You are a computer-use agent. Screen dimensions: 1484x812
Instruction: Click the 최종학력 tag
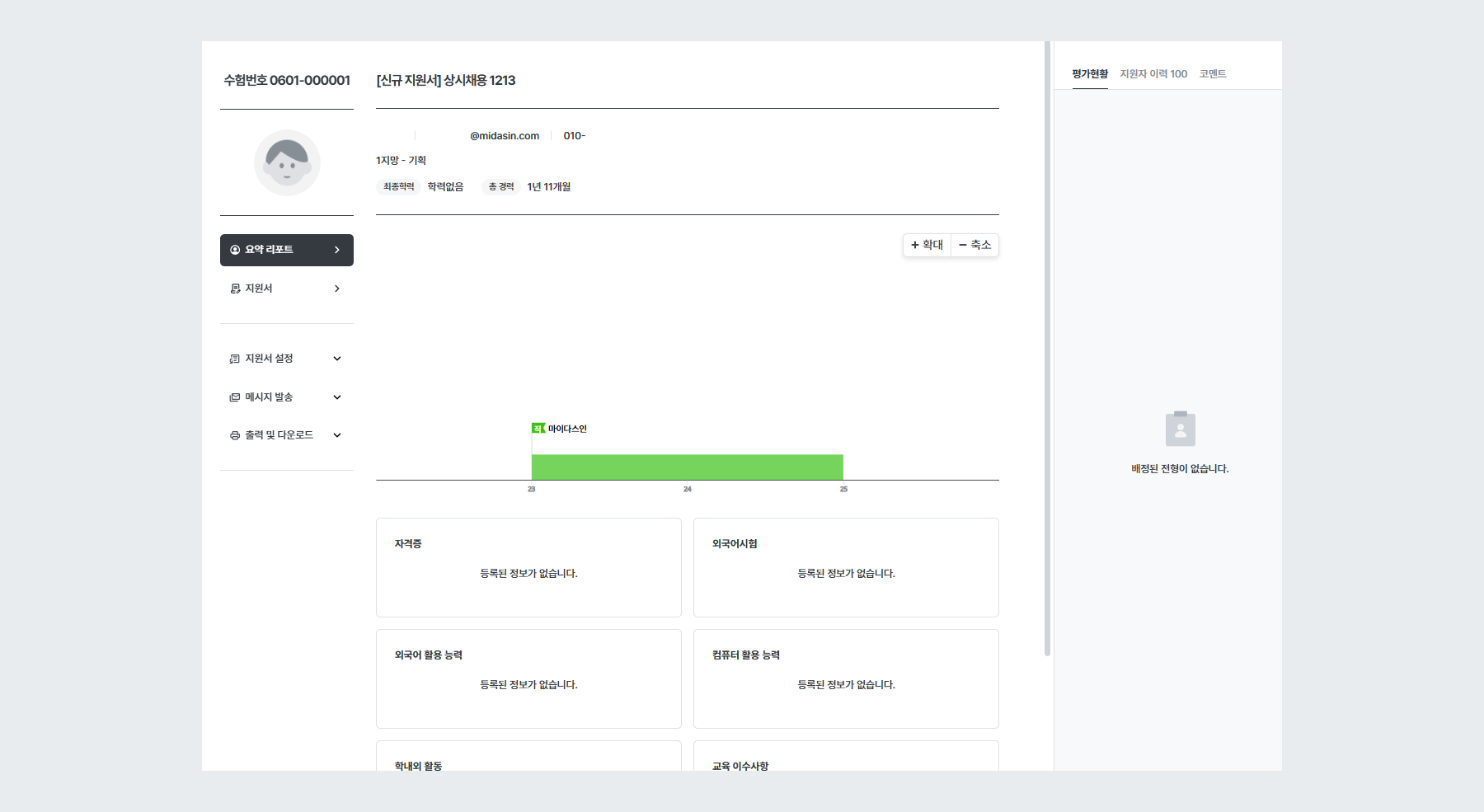click(399, 187)
